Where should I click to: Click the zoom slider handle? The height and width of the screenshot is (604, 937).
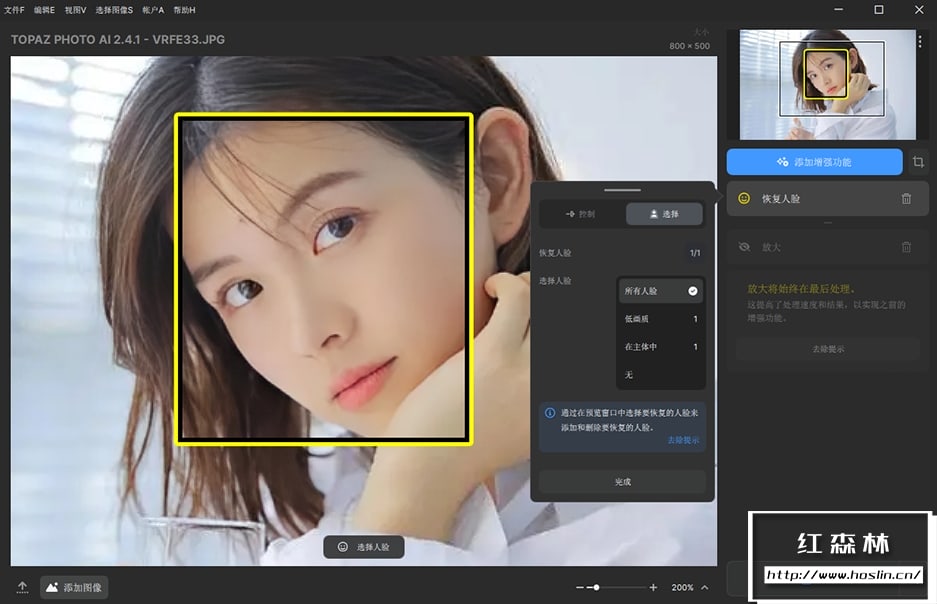pos(595,588)
